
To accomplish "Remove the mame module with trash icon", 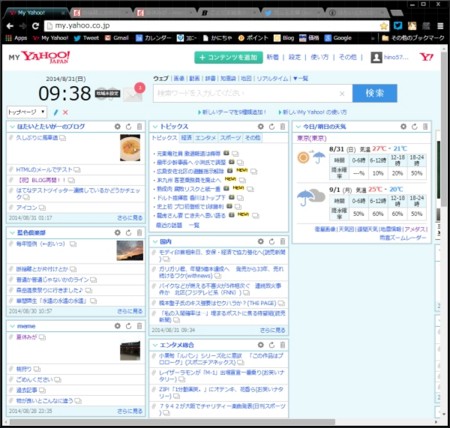I will click(x=139, y=326).
